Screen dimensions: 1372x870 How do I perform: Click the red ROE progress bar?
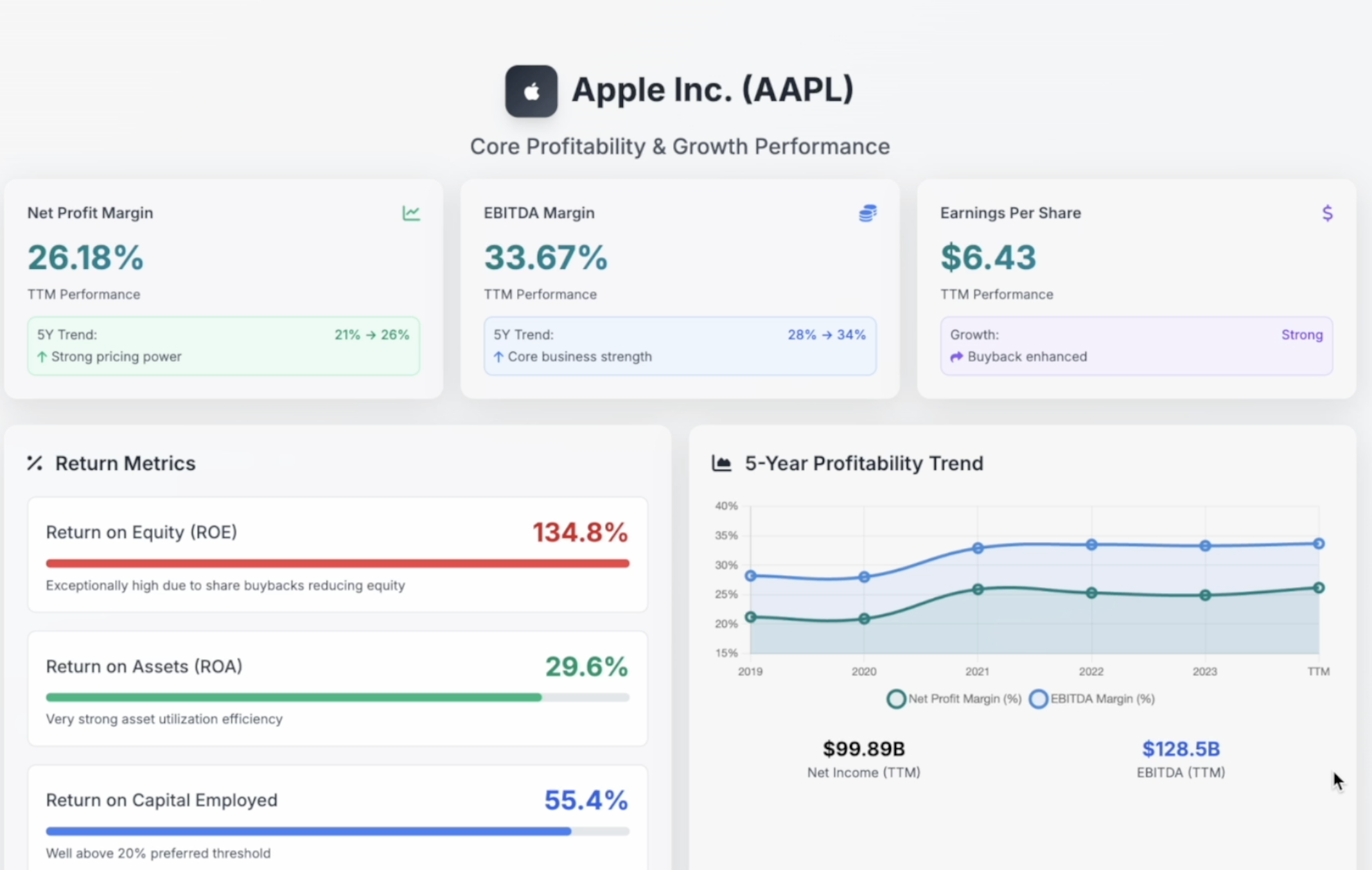[337, 564]
